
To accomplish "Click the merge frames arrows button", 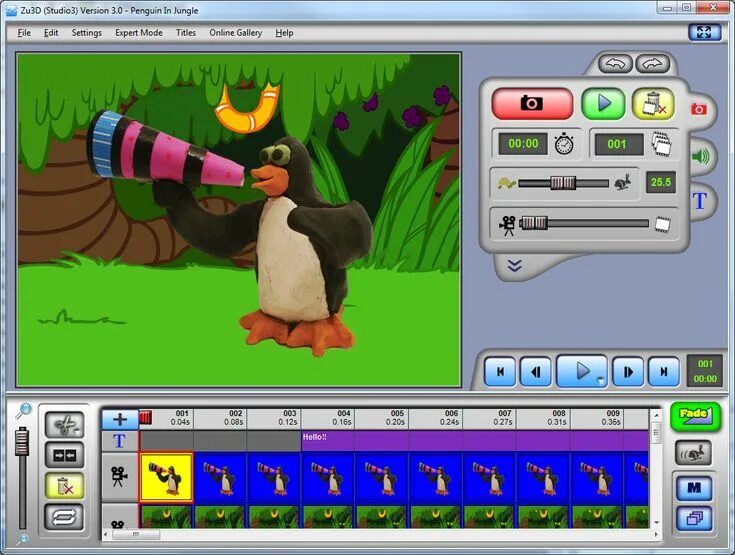I will pos(65,455).
